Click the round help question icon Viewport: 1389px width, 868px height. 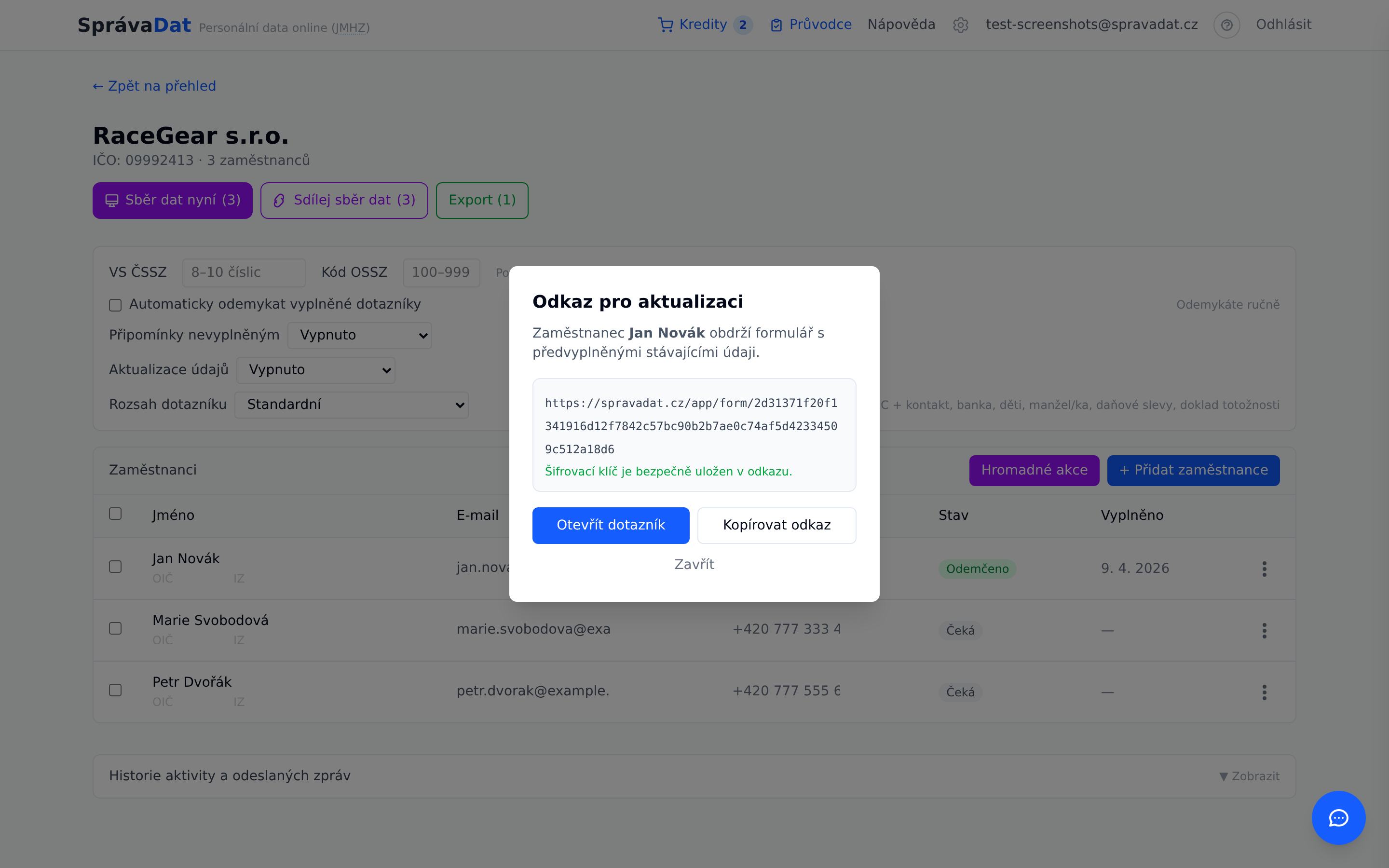tap(1226, 25)
